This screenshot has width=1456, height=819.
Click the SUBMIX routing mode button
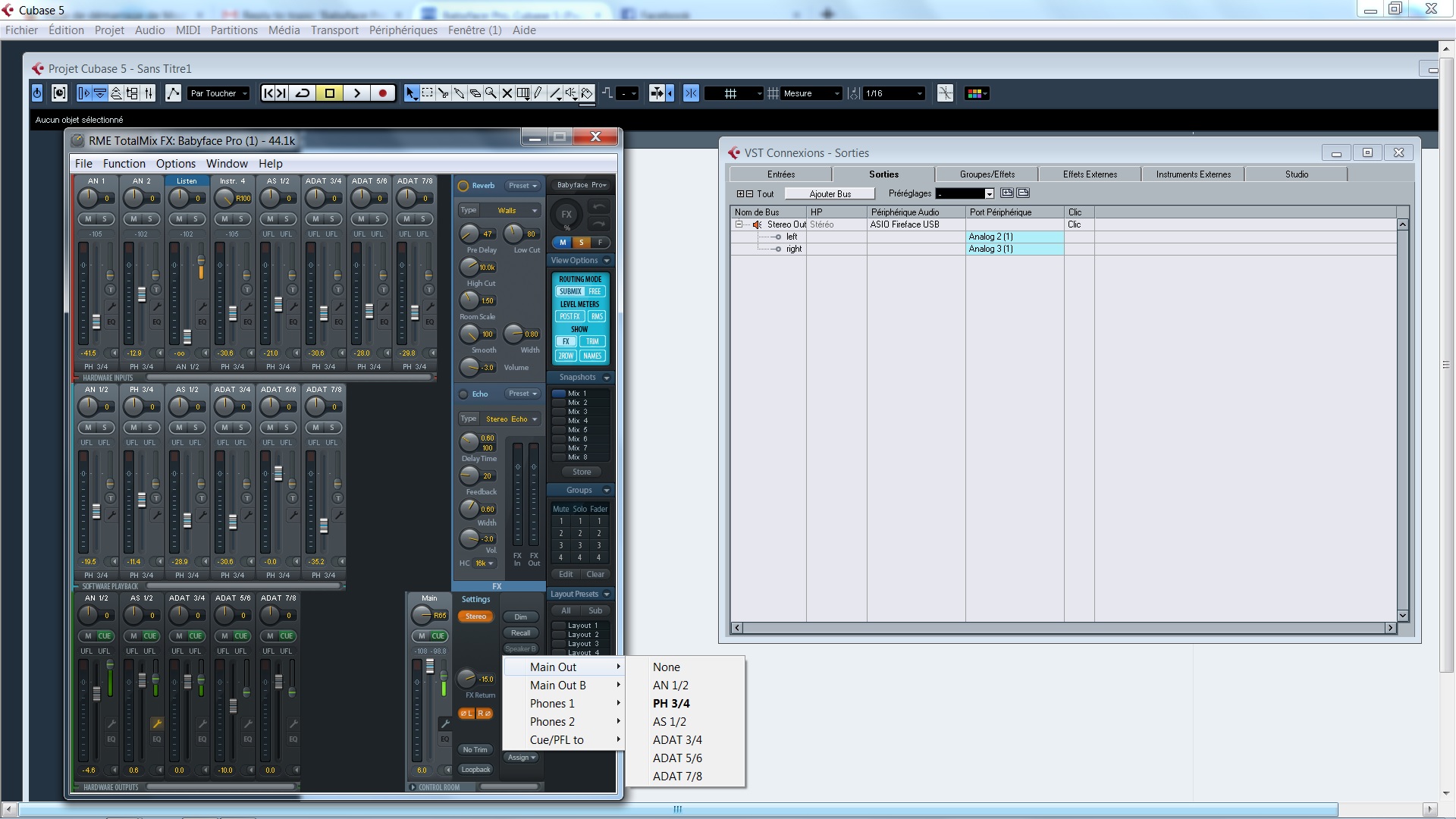pos(570,292)
